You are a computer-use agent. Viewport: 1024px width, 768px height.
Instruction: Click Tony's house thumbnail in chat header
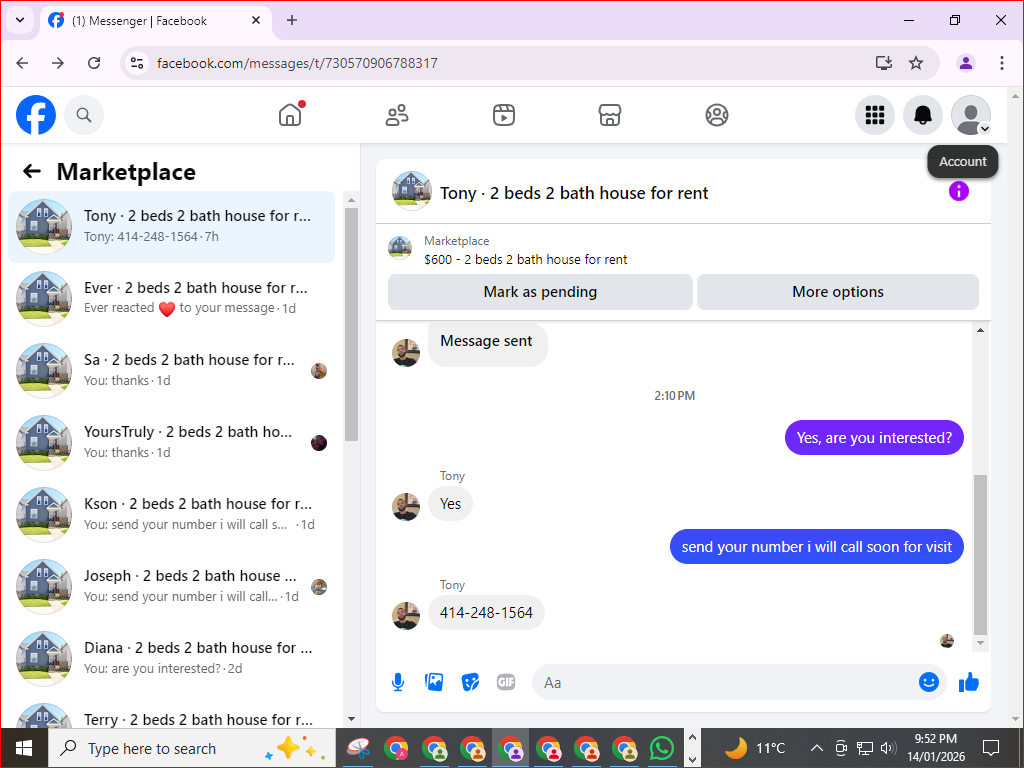click(411, 191)
